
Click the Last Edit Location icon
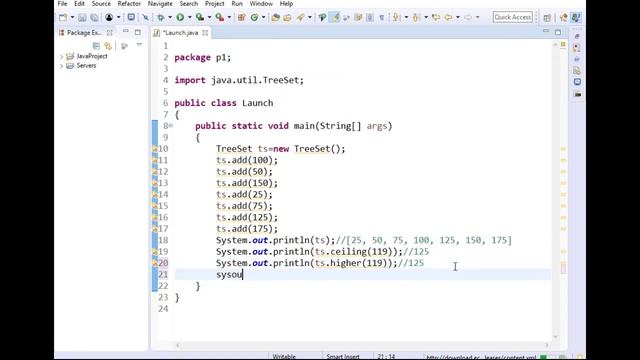pyautogui.click(x=436, y=18)
